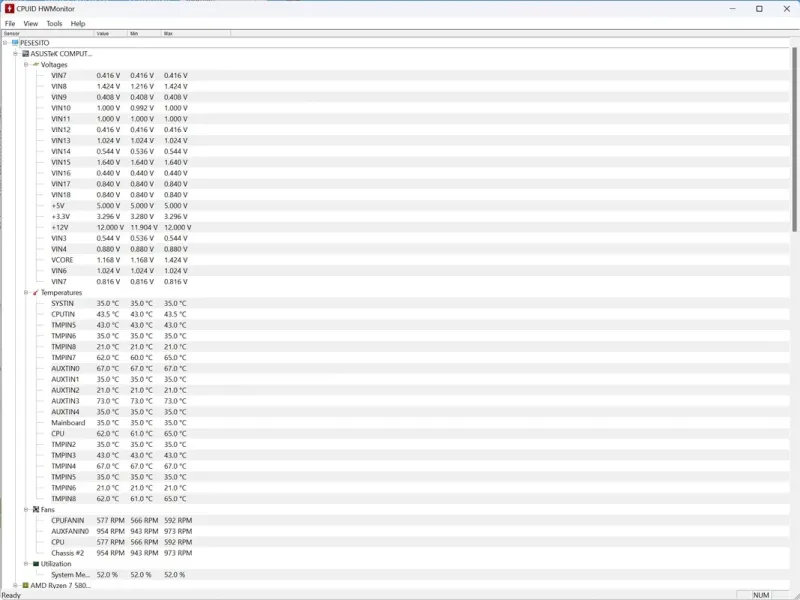The width and height of the screenshot is (800, 600).
Task: Click the Min column header
Action: pos(144,33)
